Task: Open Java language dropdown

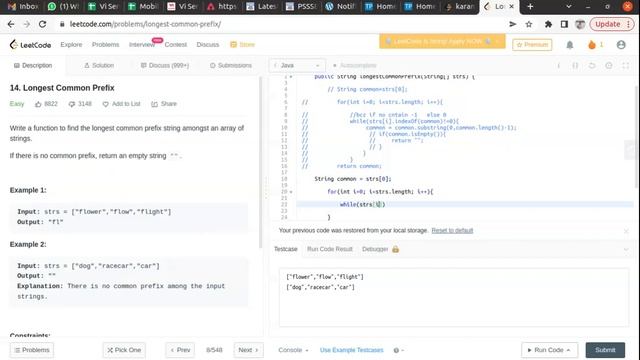Action: point(297,65)
